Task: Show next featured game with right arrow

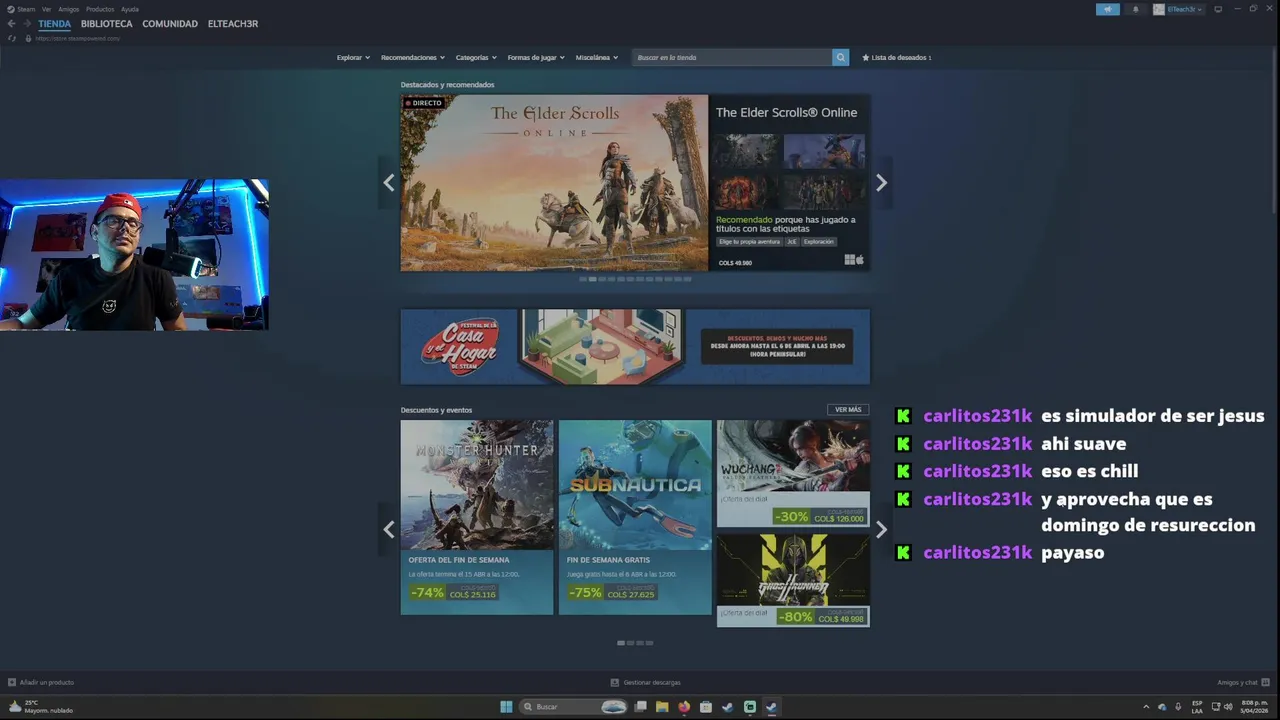Action: click(881, 183)
